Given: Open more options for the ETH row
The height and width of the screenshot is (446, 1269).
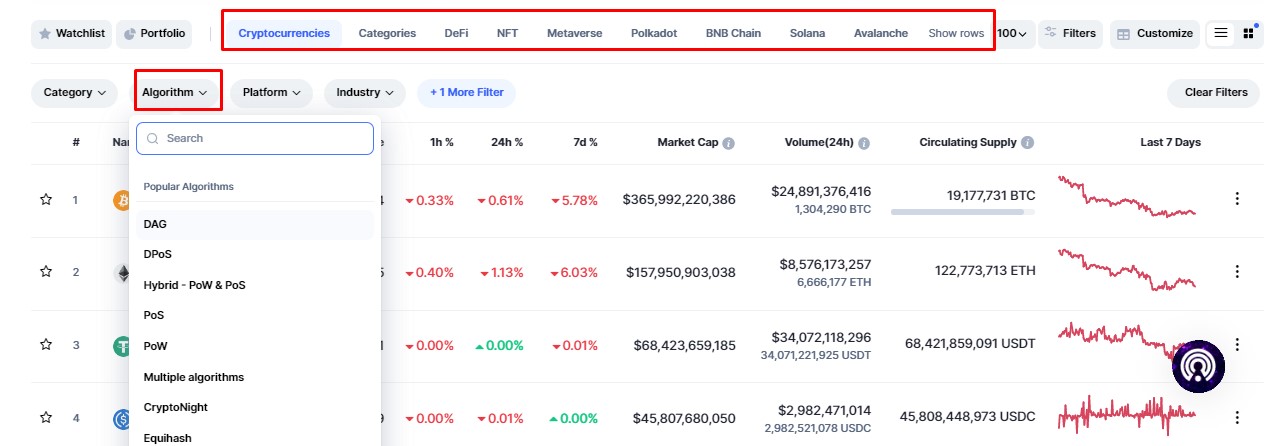Looking at the screenshot, I should point(1237,272).
